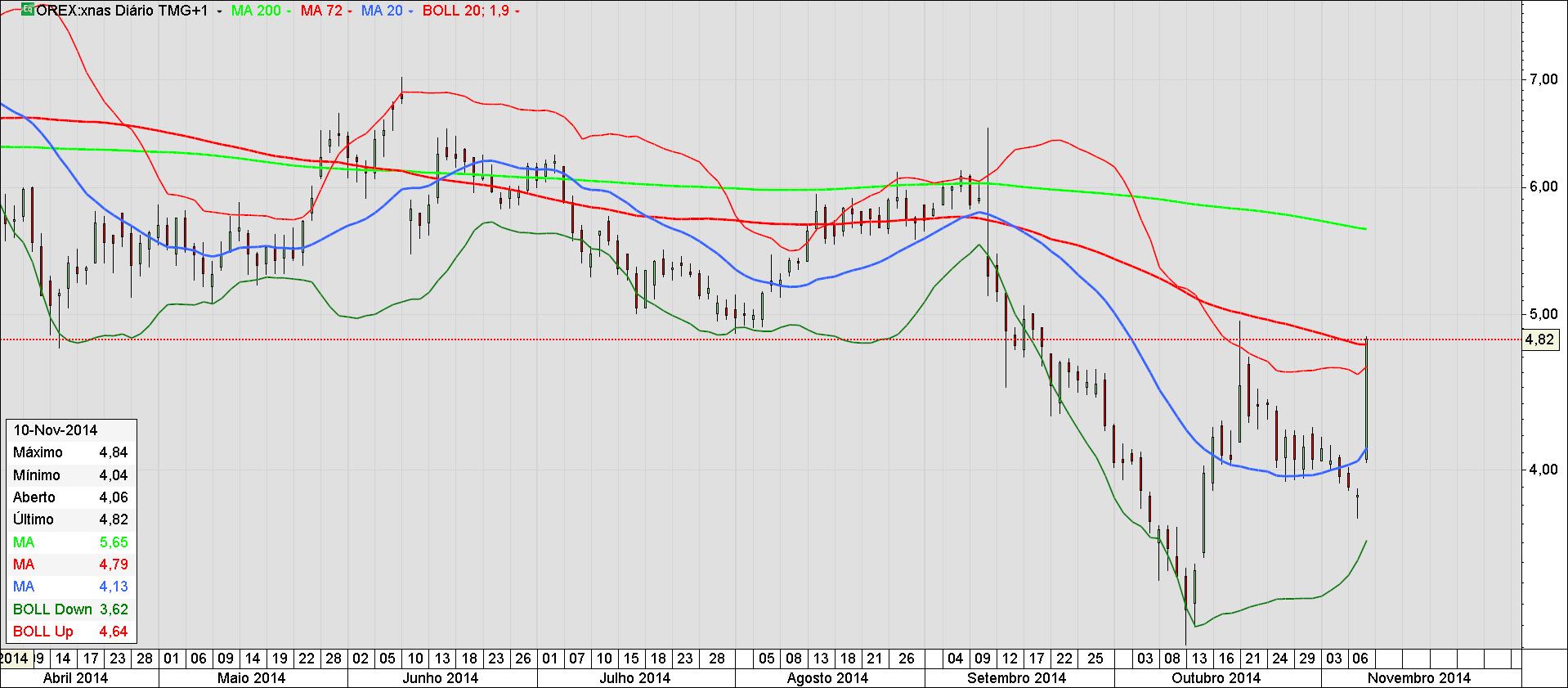Click the 4,00 price axis label
This screenshot has height=688, width=1568.
(1543, 470)
